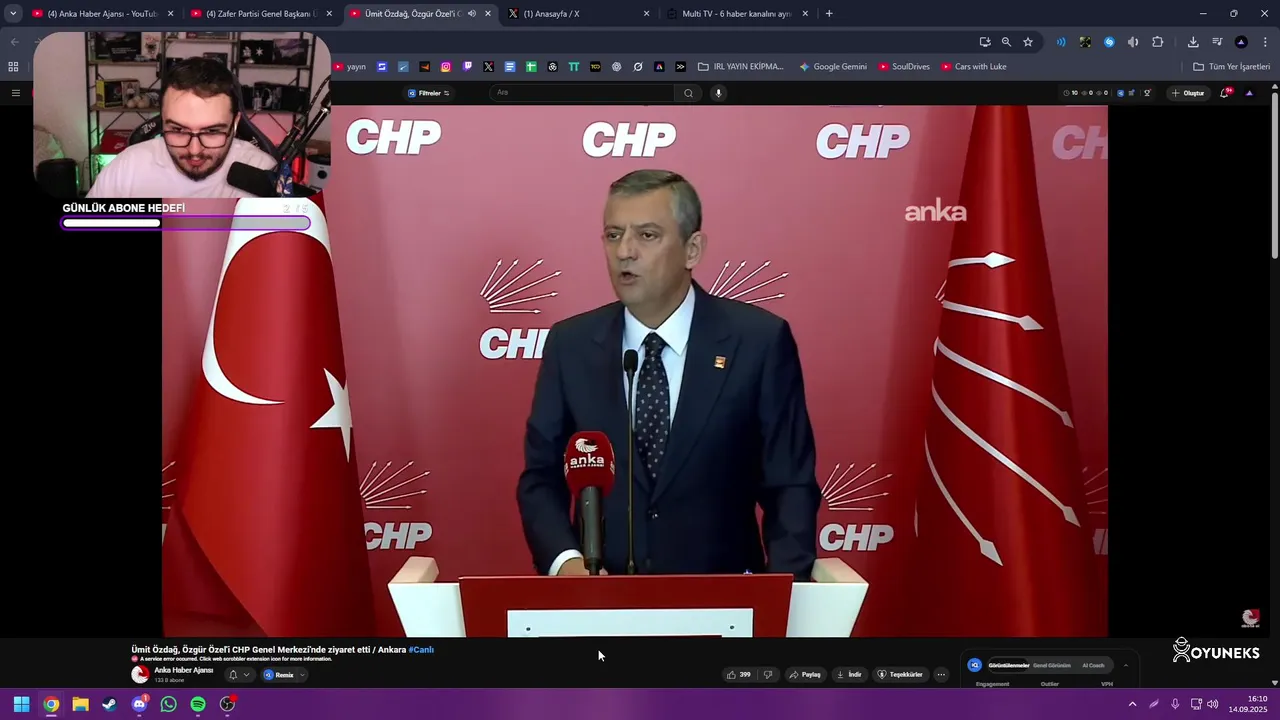Viewport: 1280px width, 720px height.
Task: Click the volume booster extension icon
Action: click(x=1133, y=42)
